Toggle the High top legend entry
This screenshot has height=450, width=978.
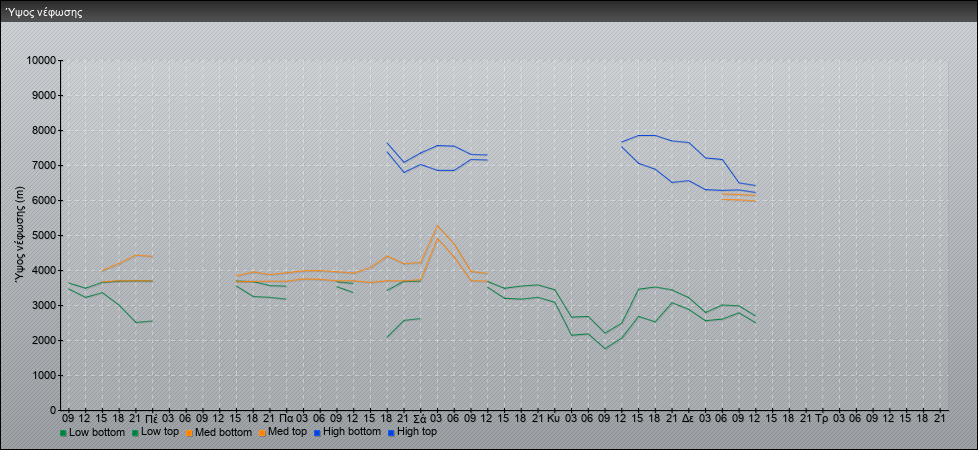coord(410,431)
